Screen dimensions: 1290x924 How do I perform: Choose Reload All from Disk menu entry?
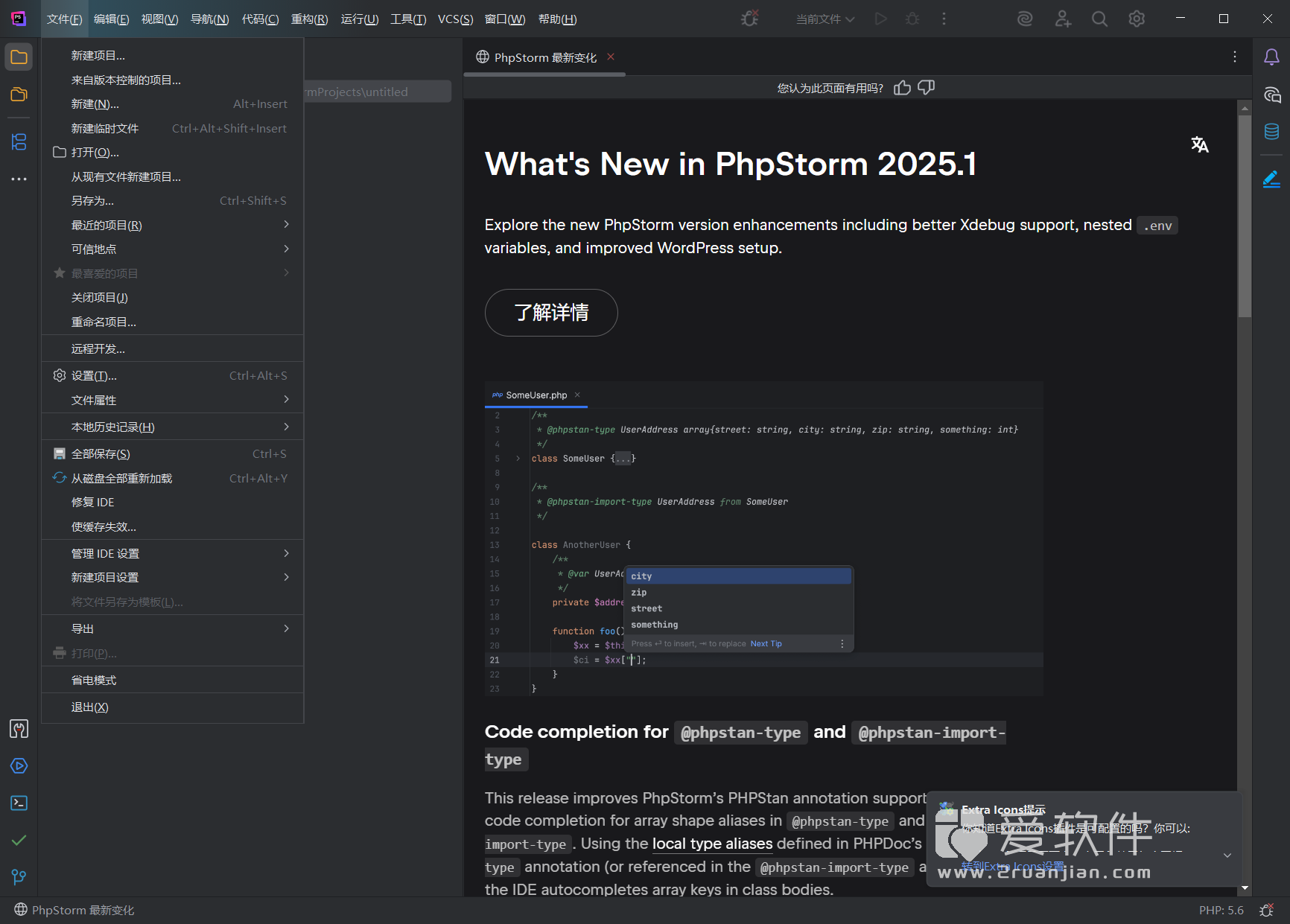172,478
